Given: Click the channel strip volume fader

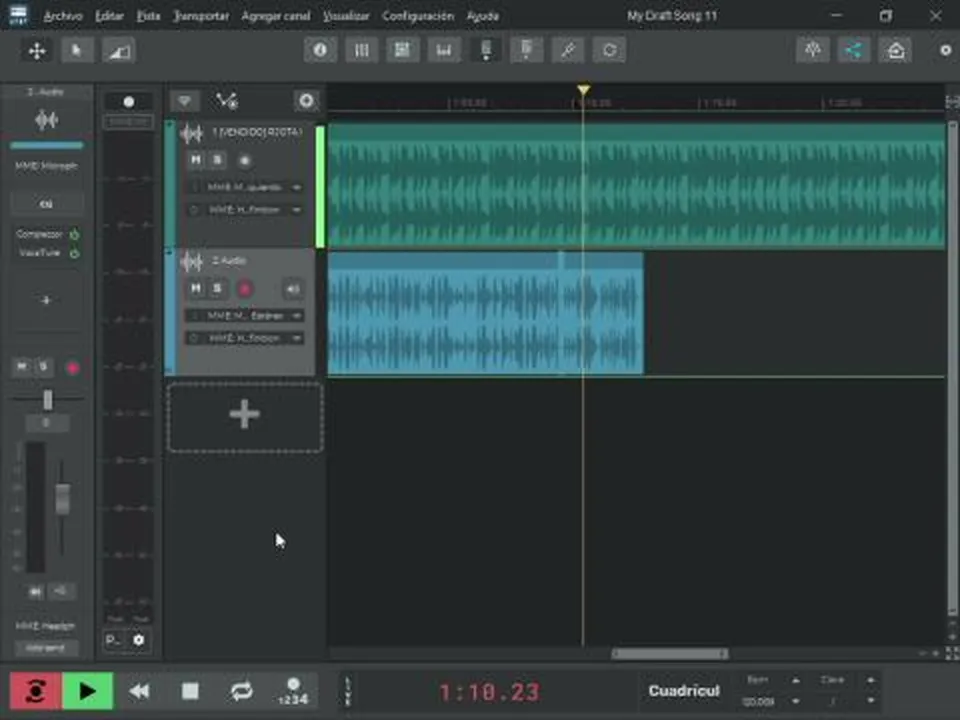Looking at the screenshot, I should 62,499.
